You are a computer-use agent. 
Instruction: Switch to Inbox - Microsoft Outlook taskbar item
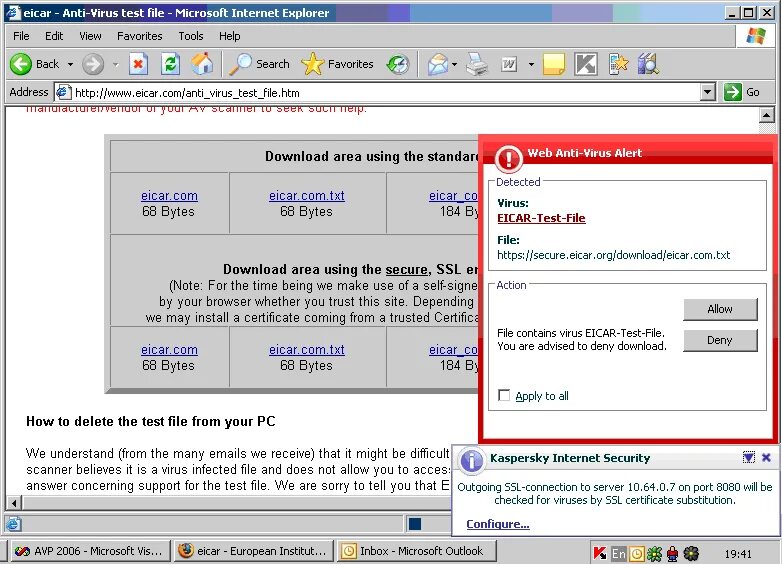tap(417, 551)
